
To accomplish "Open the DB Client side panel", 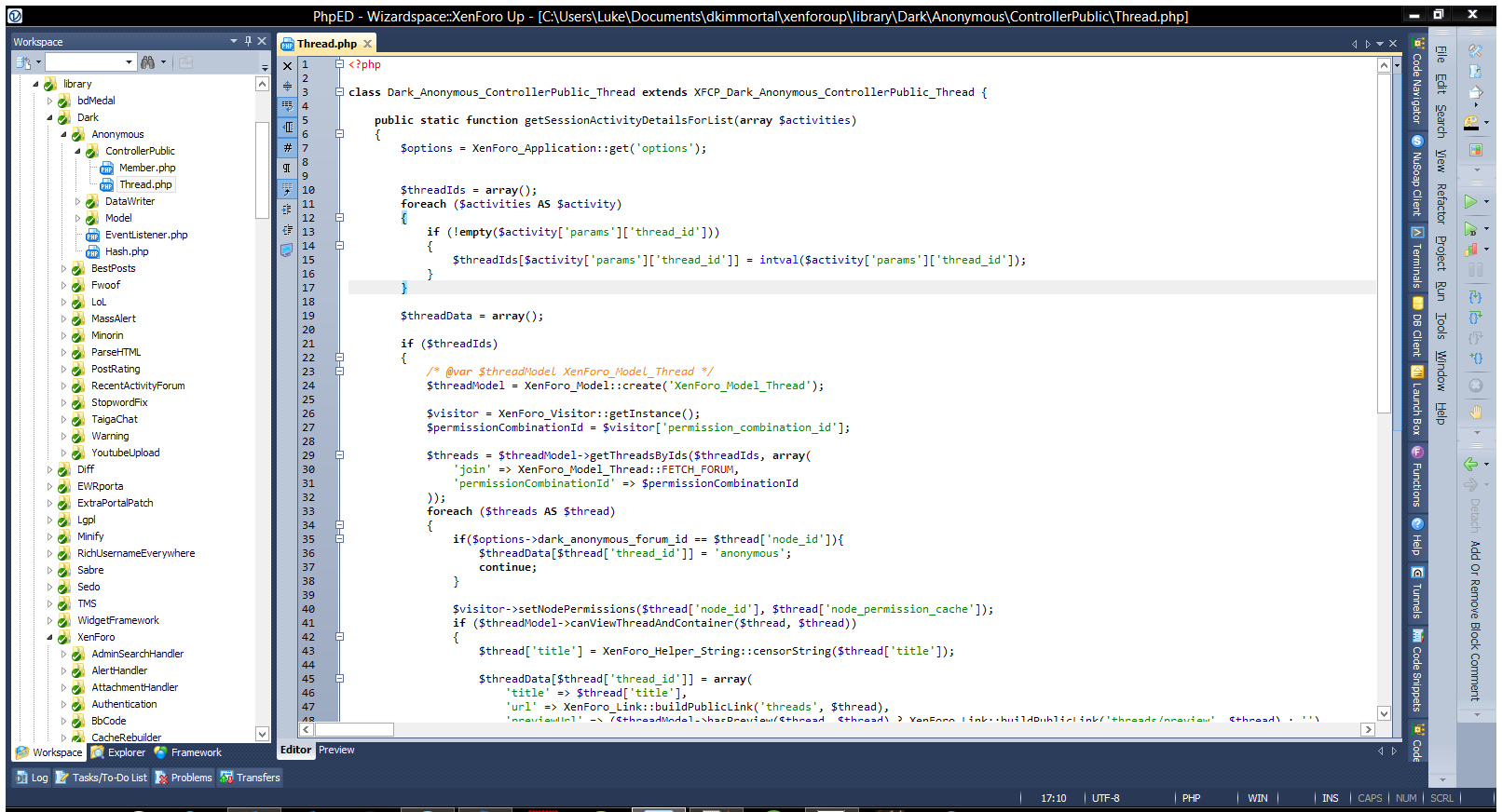I will tap(1417, 328).
